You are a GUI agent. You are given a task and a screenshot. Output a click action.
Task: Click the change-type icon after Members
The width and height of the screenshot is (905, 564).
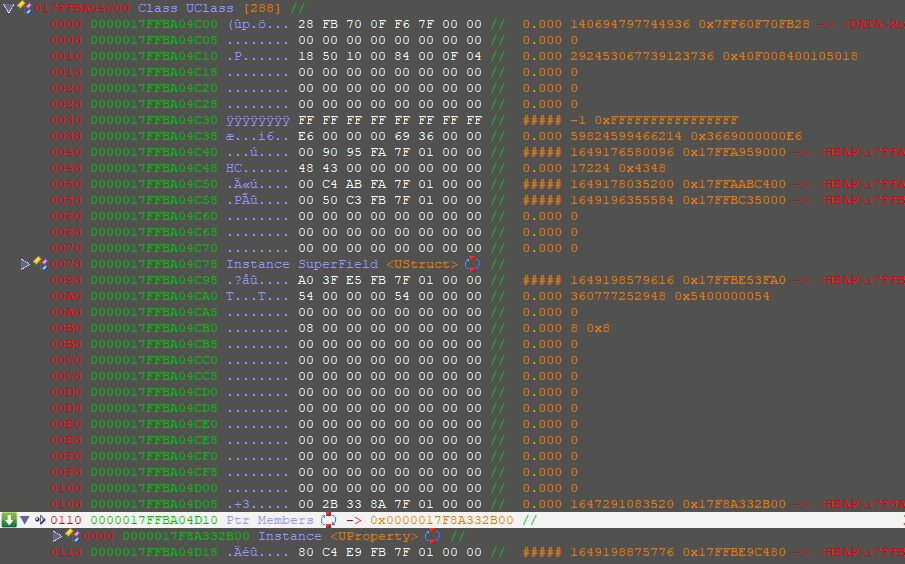[x=328, y=520]
